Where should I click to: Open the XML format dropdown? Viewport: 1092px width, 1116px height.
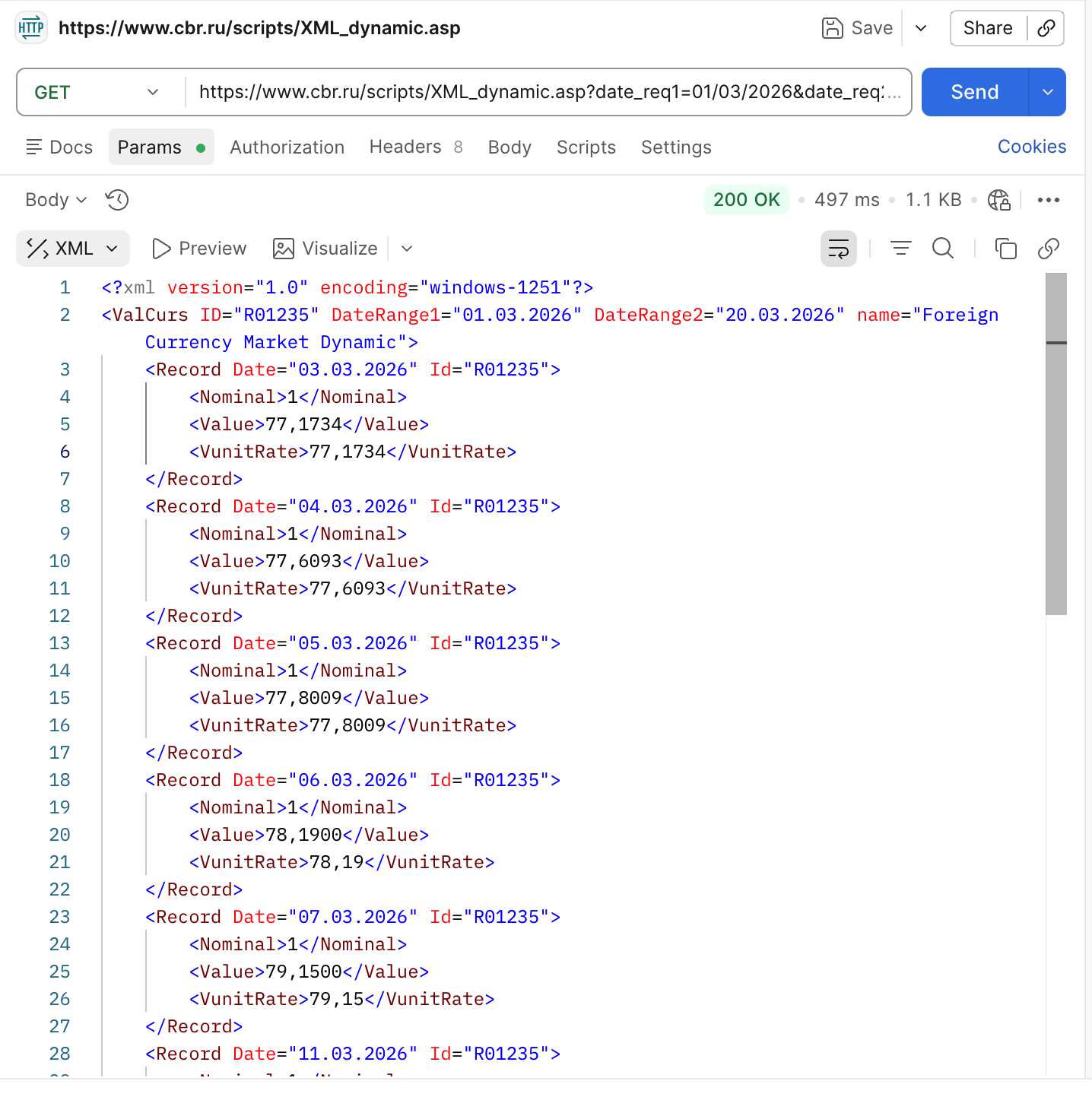click(73, 248)
